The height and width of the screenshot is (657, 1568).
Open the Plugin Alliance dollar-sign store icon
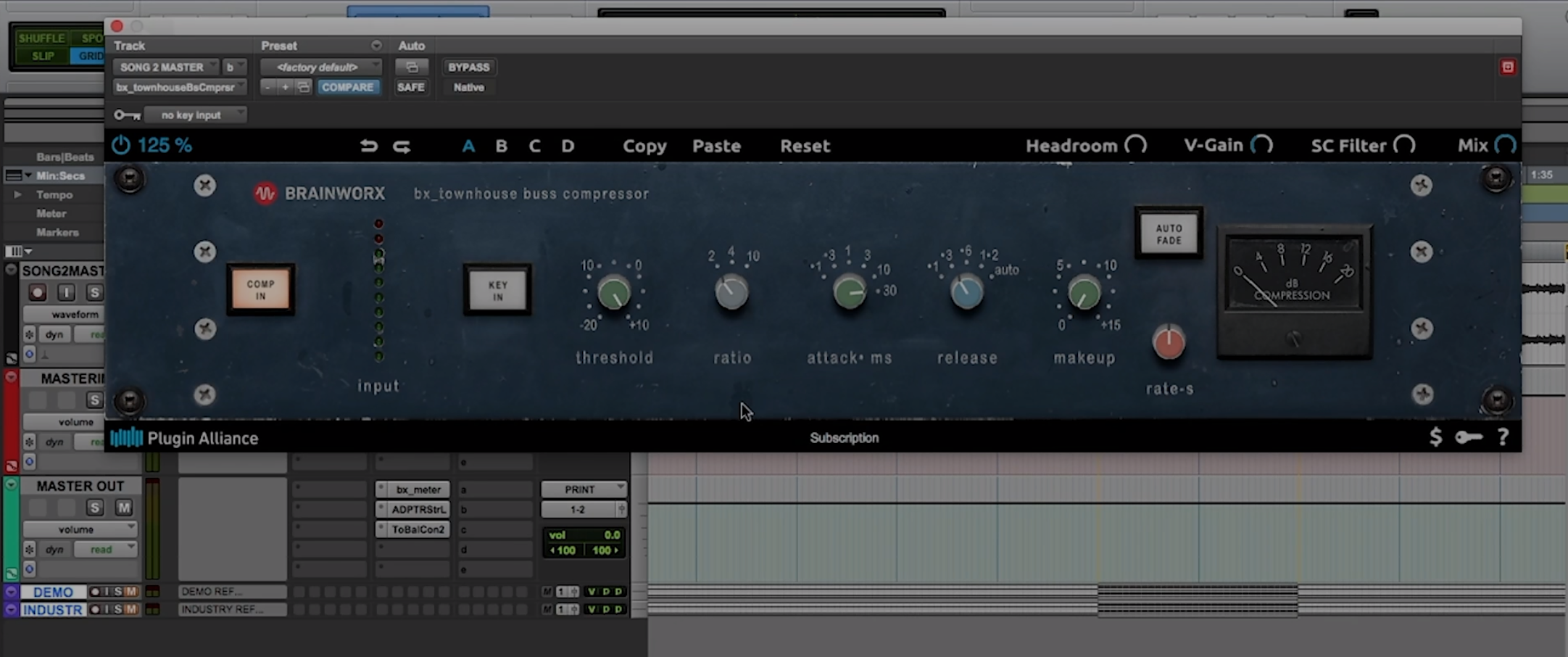coord(1435,437)
